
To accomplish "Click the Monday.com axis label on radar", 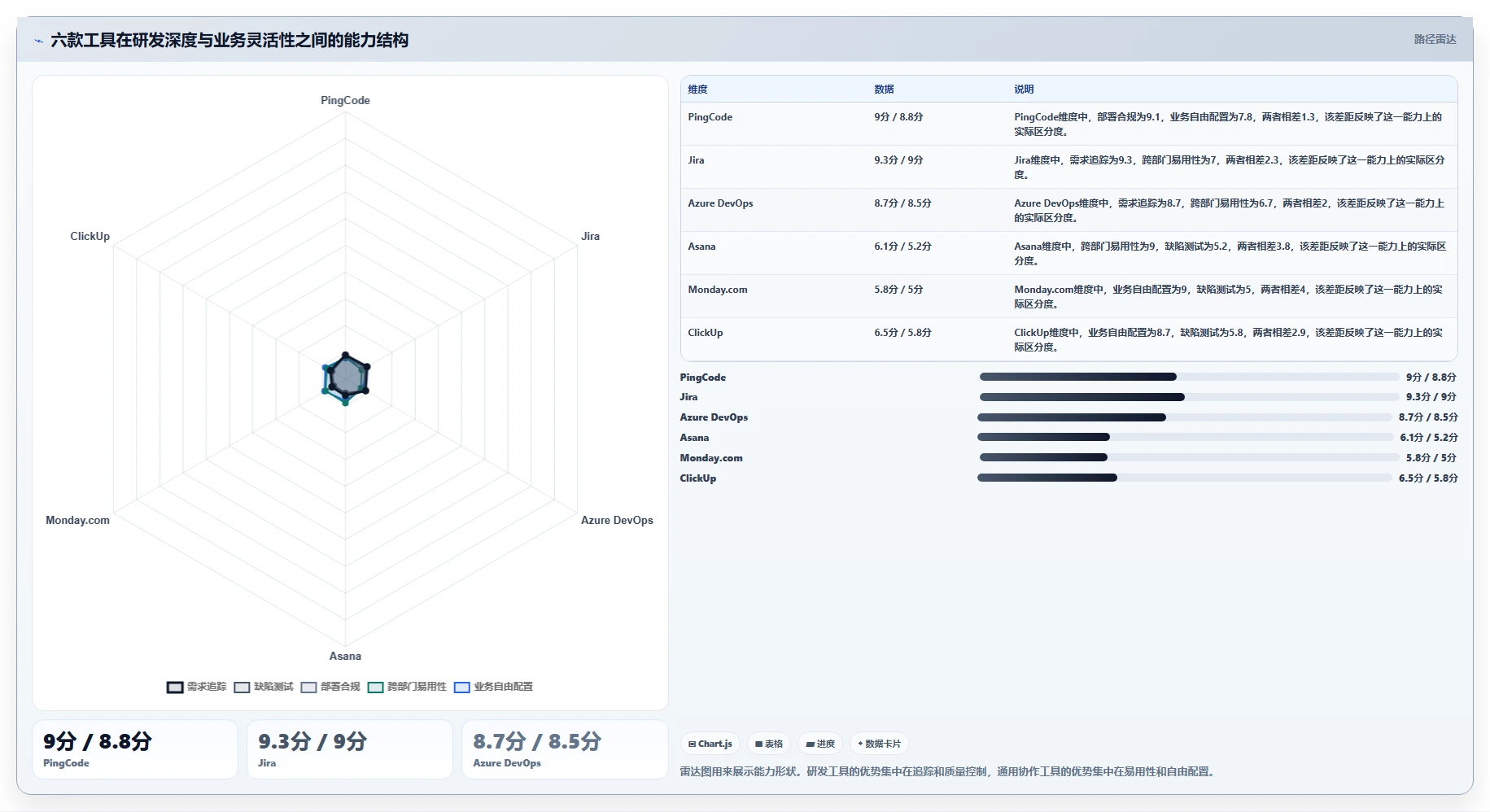I will coord(78,521).
